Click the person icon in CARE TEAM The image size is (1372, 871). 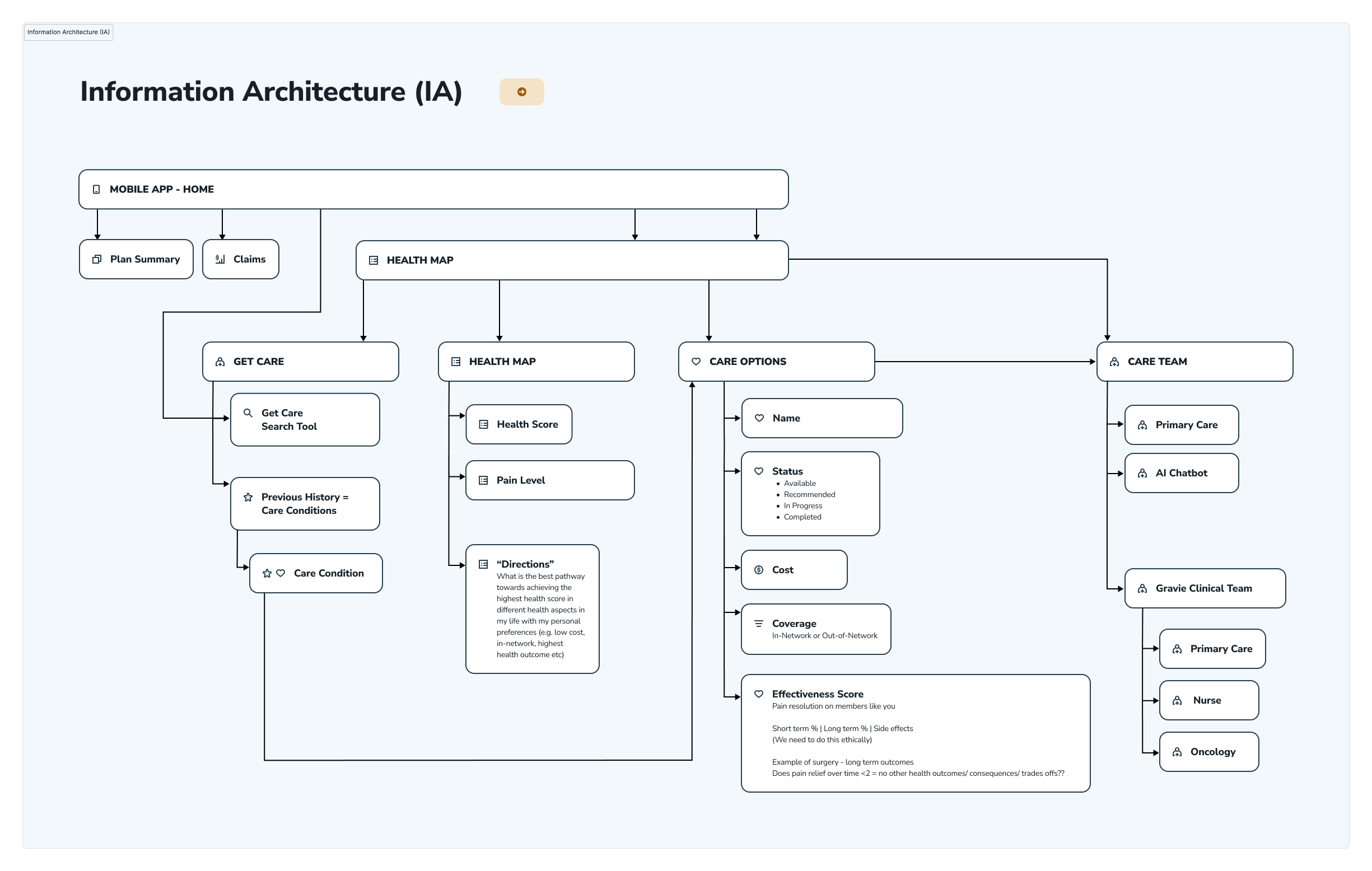1114,362
